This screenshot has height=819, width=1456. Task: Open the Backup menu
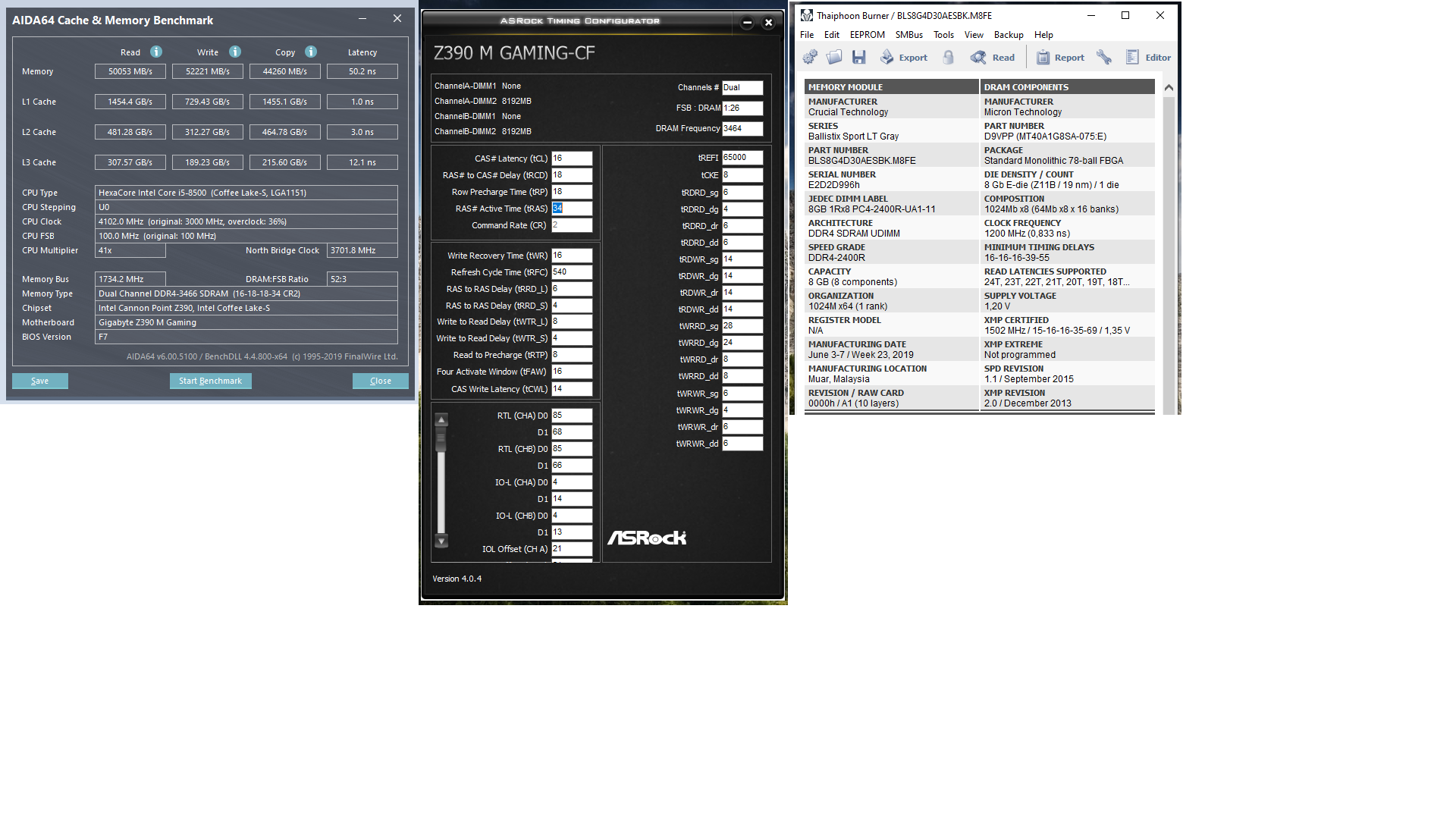[1008, 35]
